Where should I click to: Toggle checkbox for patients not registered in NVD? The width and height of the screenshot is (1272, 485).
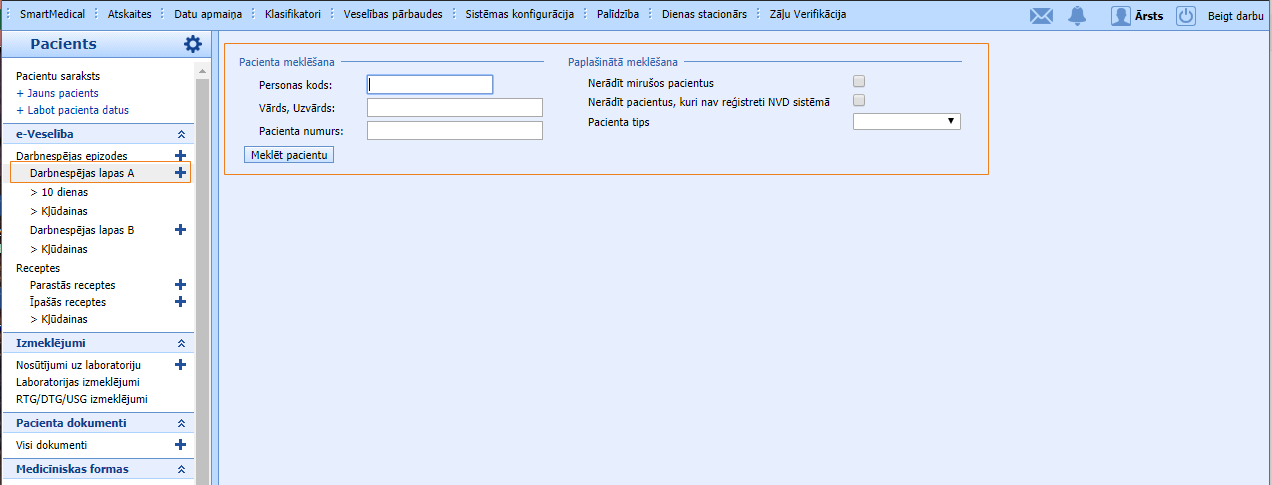(x=858, y=101)
